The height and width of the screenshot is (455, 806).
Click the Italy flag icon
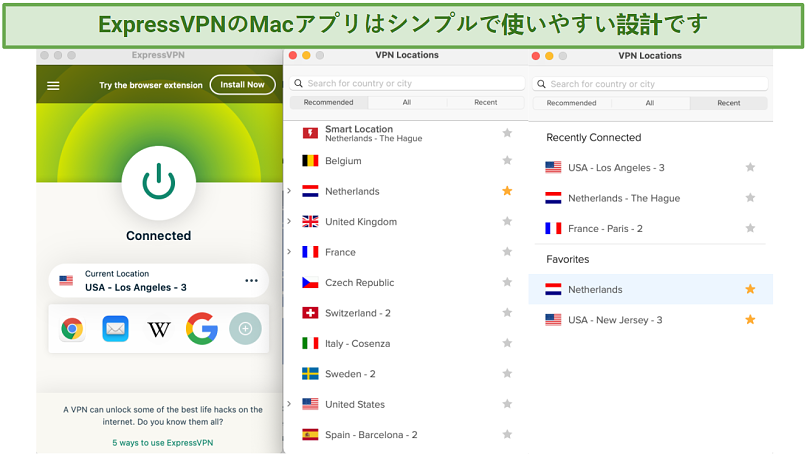tap(310, 343)
